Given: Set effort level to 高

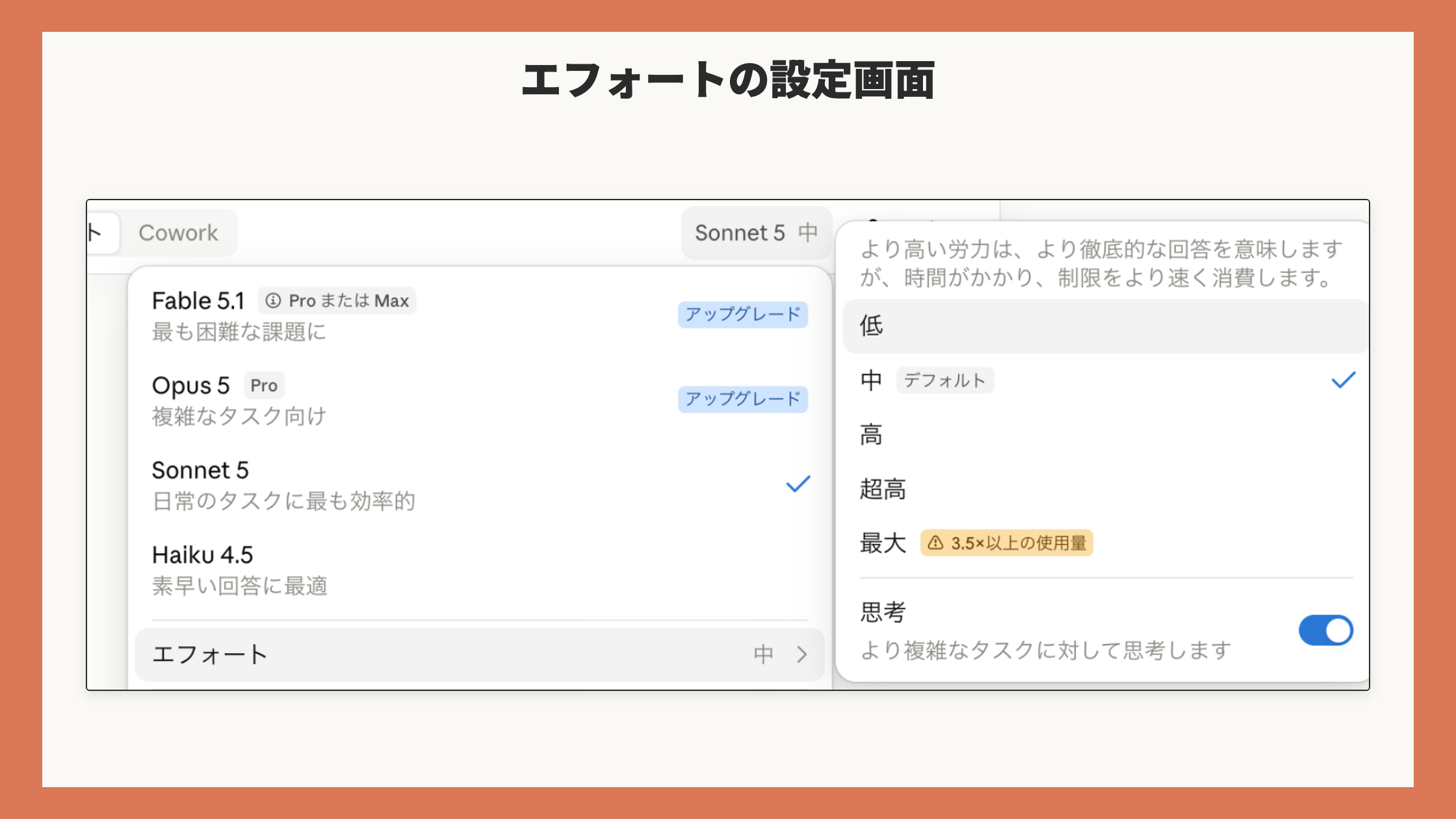Looking at the screenshot, I should [1106, 435].
